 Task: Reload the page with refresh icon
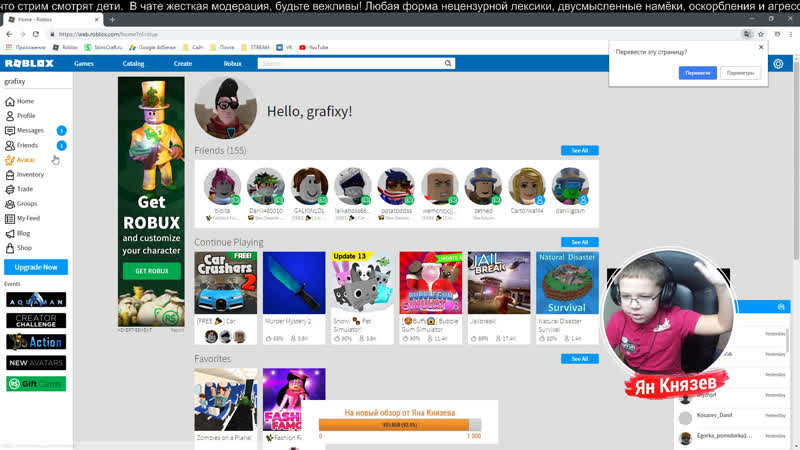[36, 34]
